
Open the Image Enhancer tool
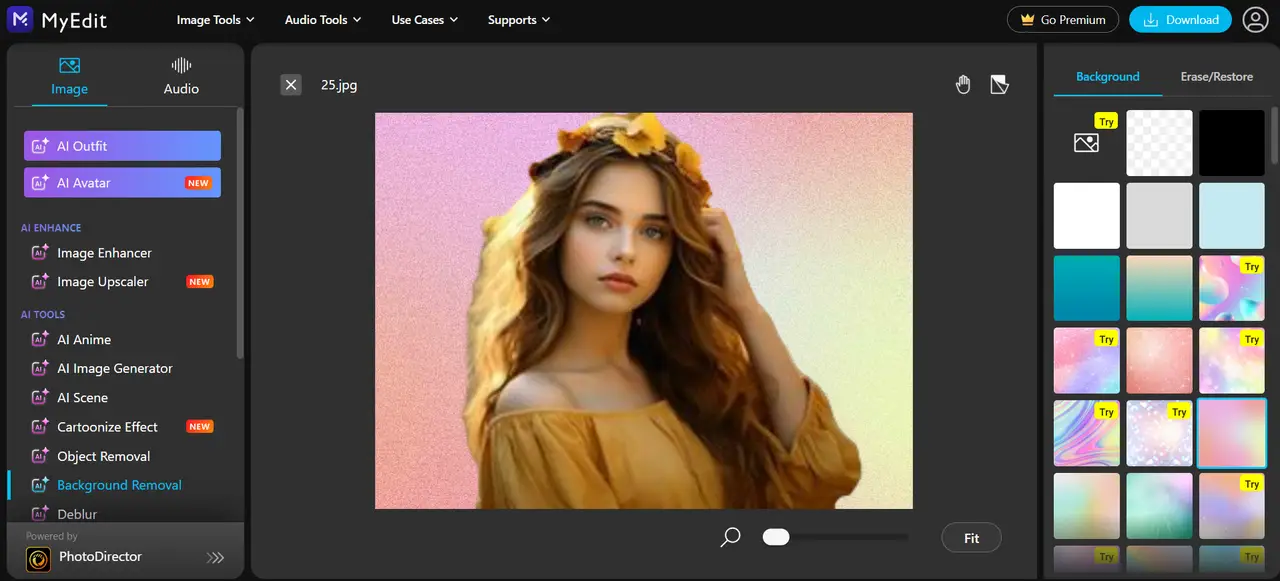tap(104, 253)
